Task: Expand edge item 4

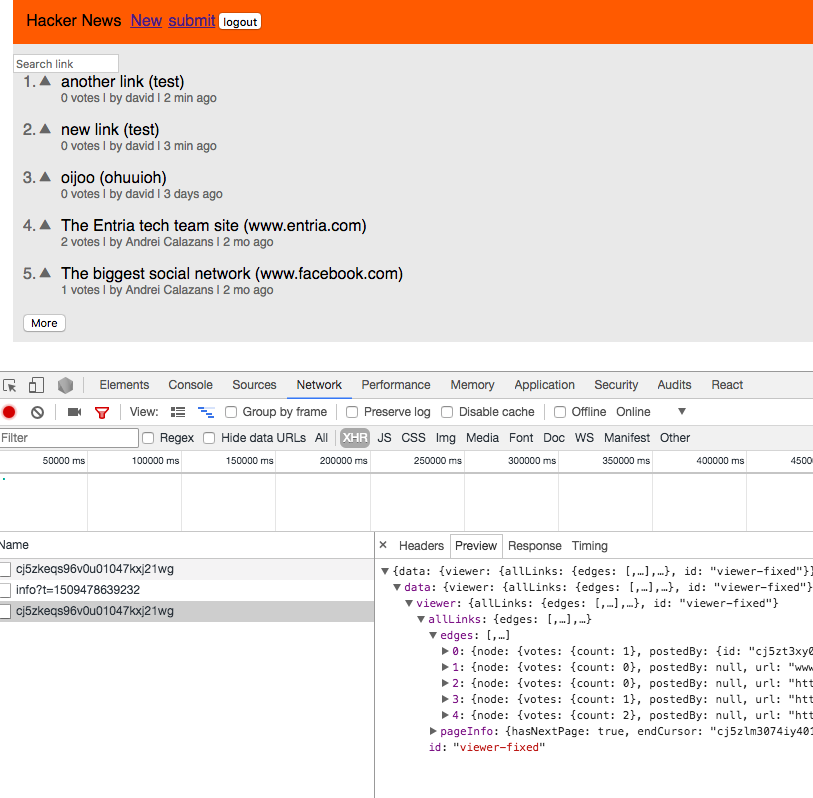Action: pyautogui.click(x=445, y=716)
